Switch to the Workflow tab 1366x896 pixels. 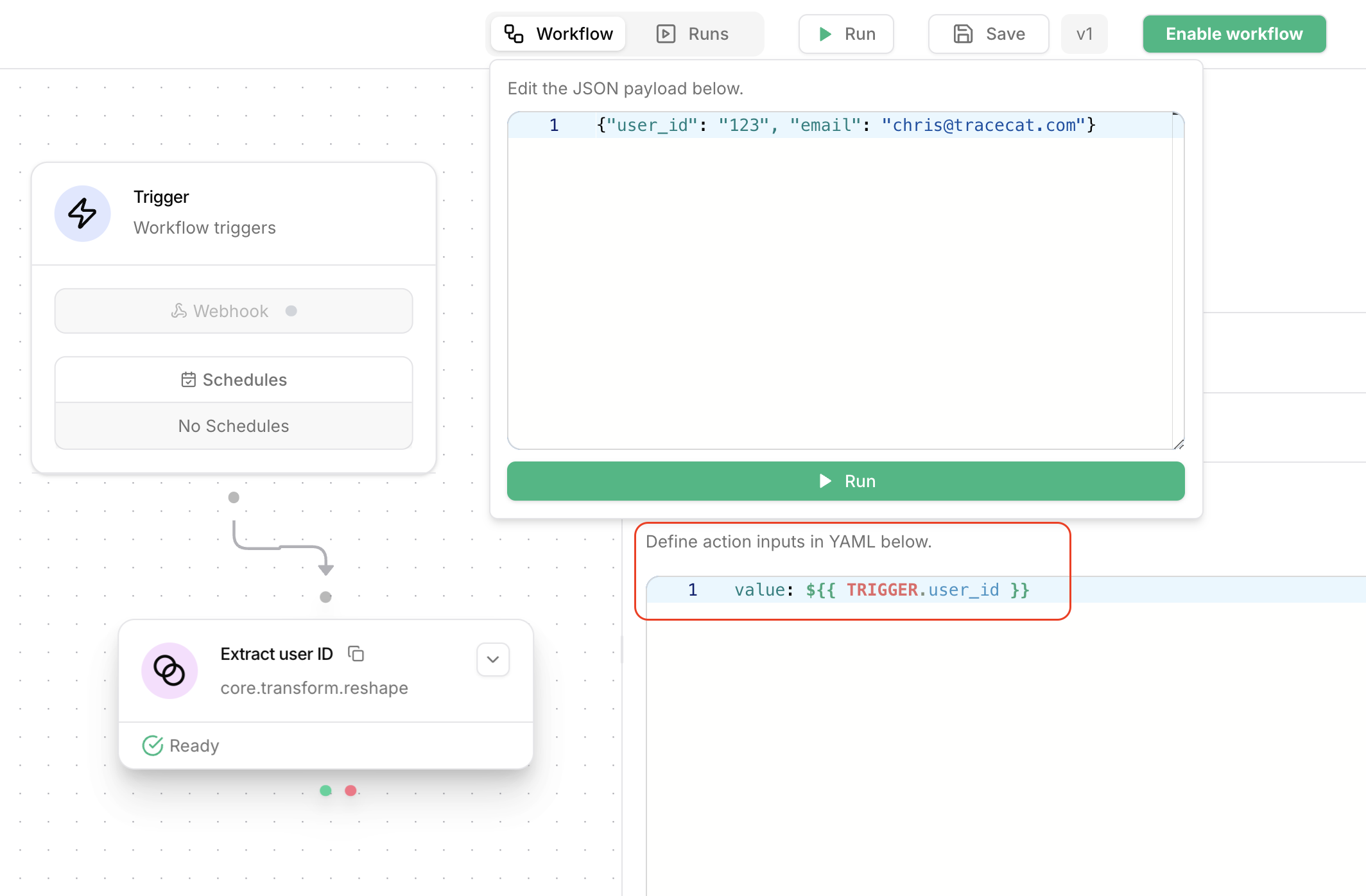point(558,34)
